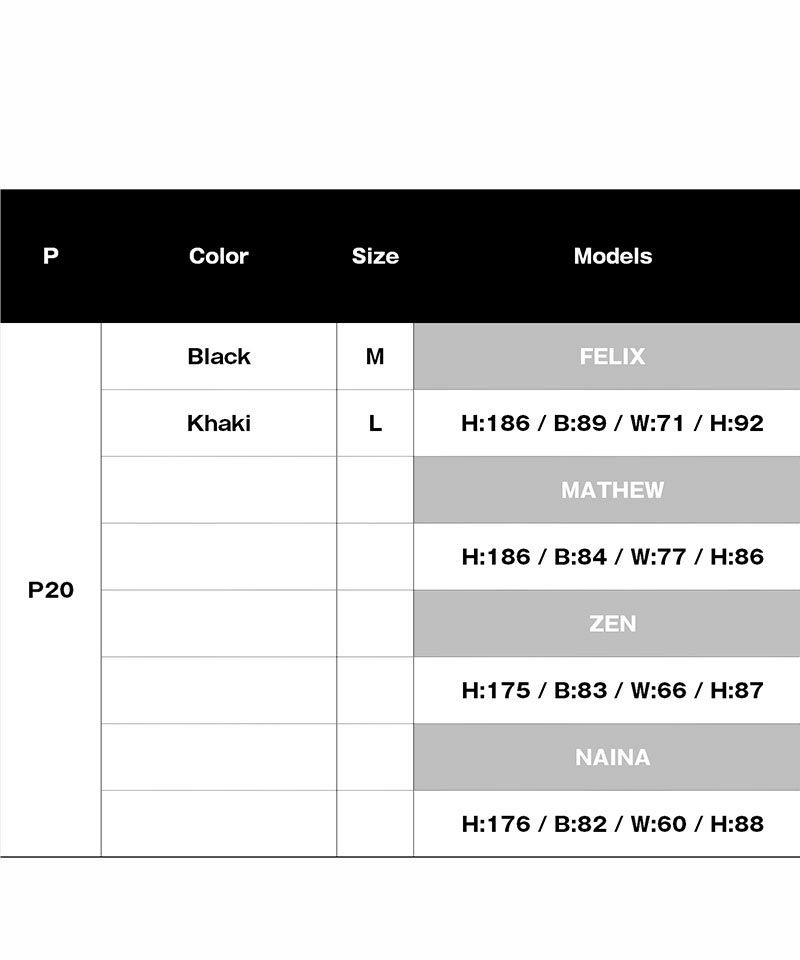Click the Models column header

coord(612,256)
